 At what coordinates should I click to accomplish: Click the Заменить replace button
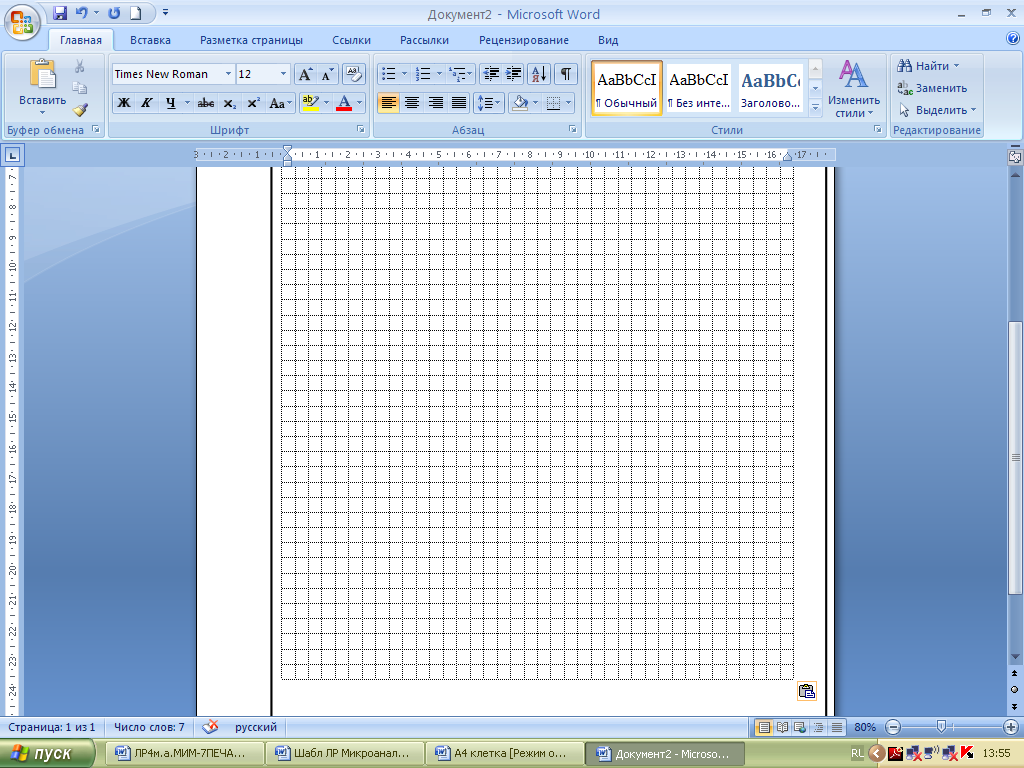pos(932,88)
